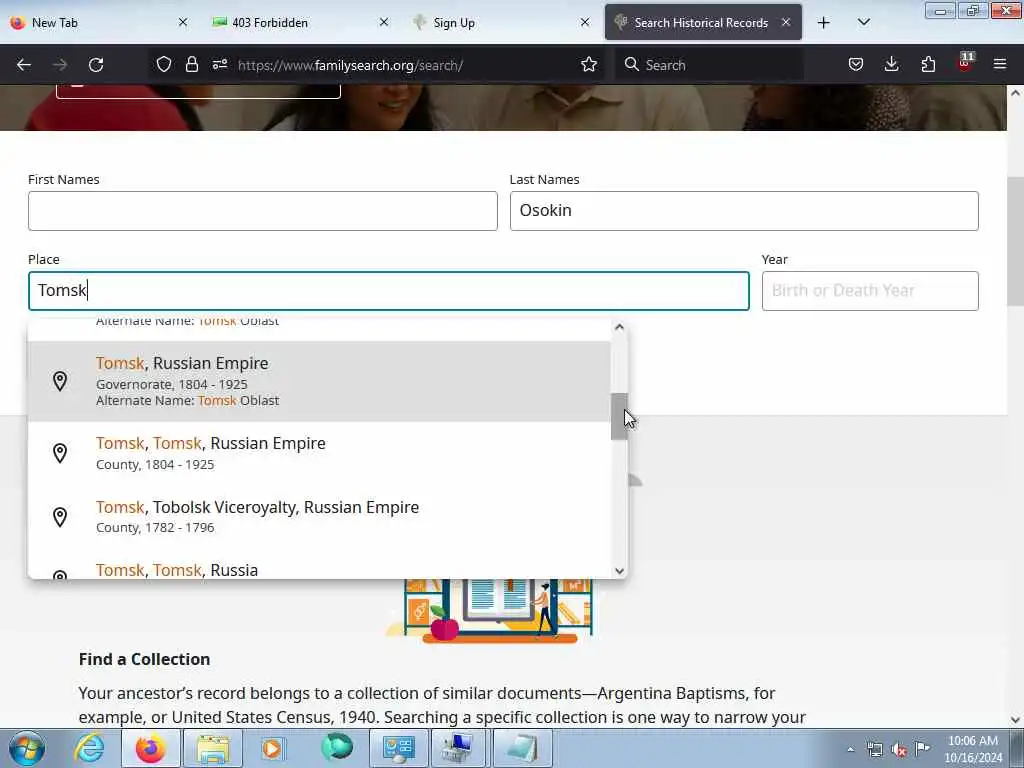The height and width of the screenshot is (768, 1024).
Task: Select the Search Historical Records tab
Action: tap(703, 23)
